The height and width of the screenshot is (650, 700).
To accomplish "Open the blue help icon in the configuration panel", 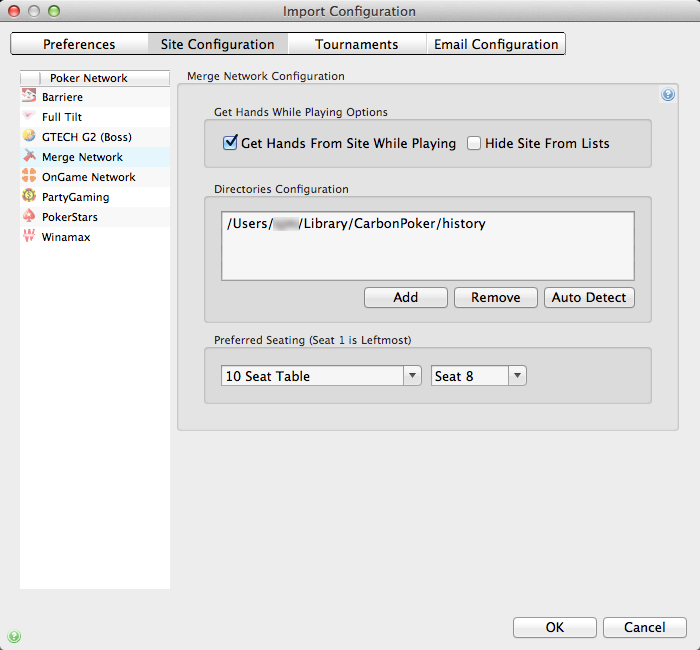I will 667,95.
